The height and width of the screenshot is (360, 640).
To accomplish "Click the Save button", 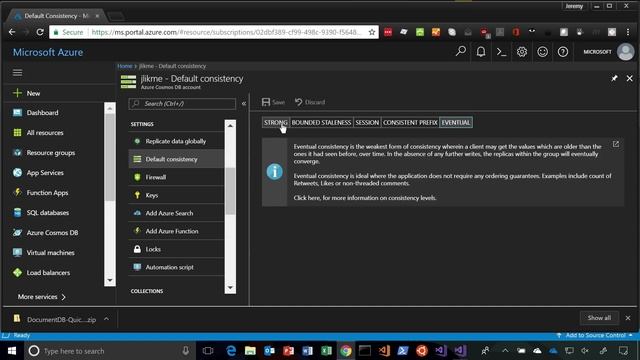I will point(273,102).
